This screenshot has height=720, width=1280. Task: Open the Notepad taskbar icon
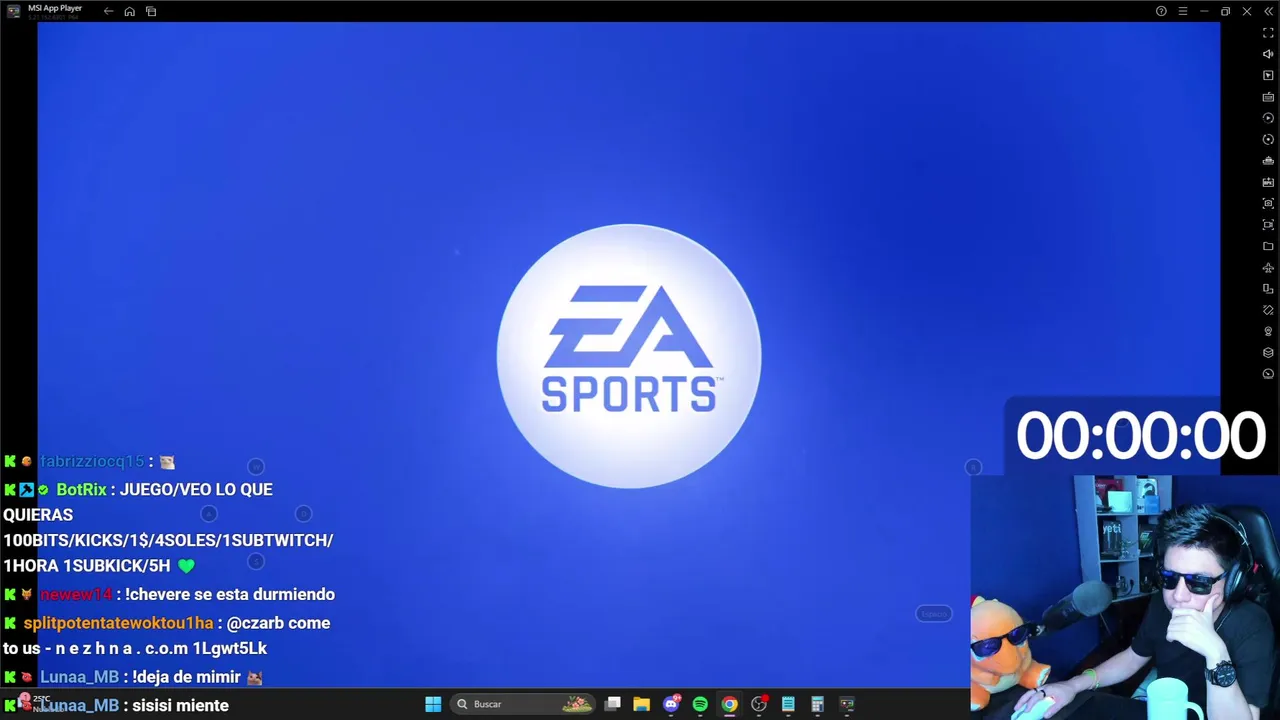coord(788,704)
